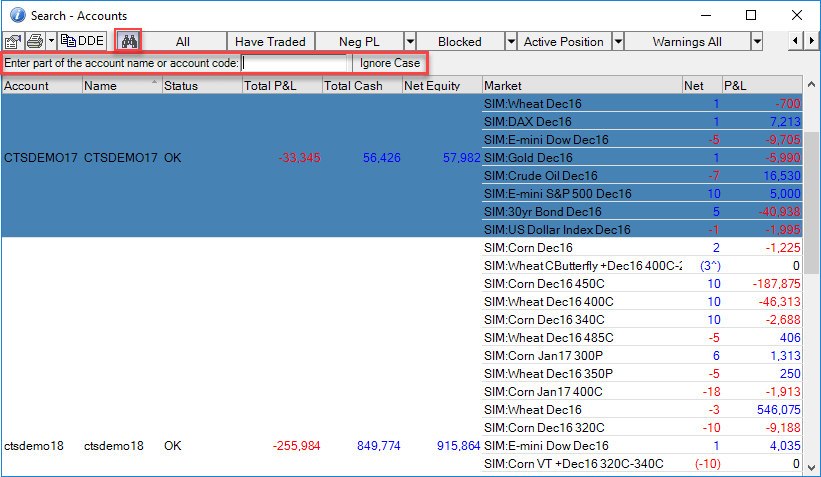Click the binoculars search icon
The height and width of the screenshot is (477, 821).
[128, 41]
